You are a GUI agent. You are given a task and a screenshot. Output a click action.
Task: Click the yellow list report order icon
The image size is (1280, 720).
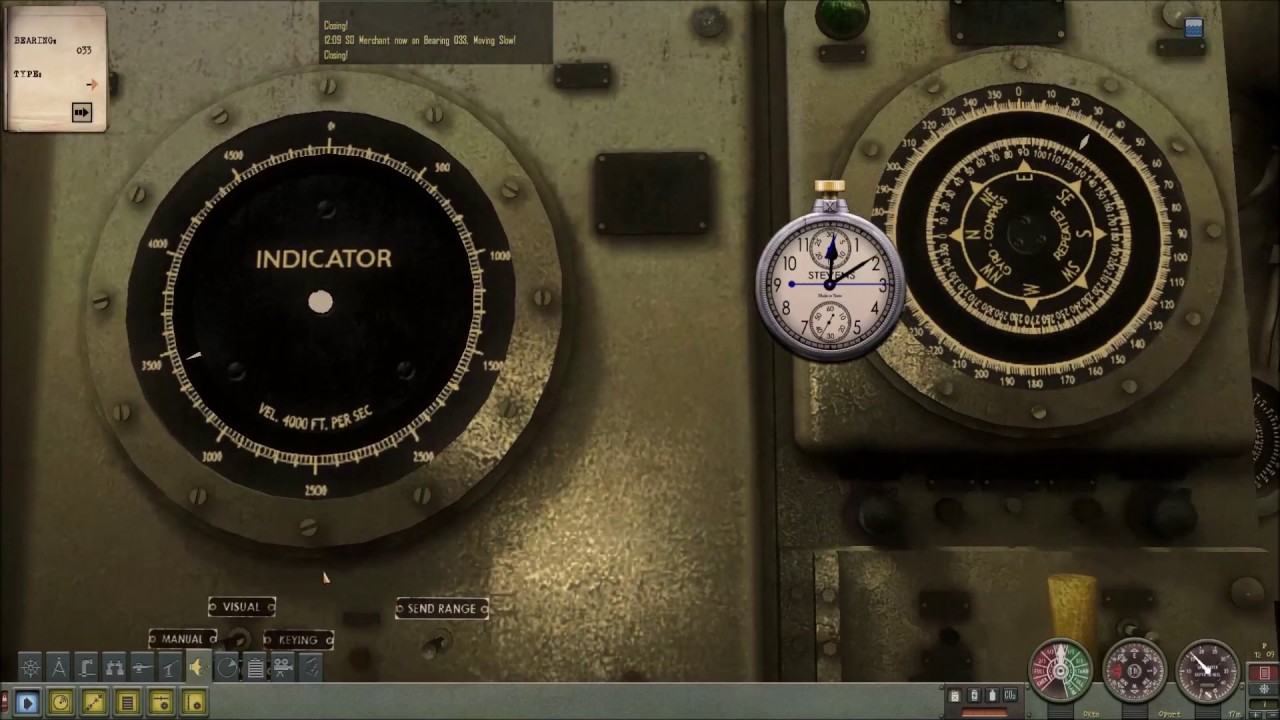point(127,703)
